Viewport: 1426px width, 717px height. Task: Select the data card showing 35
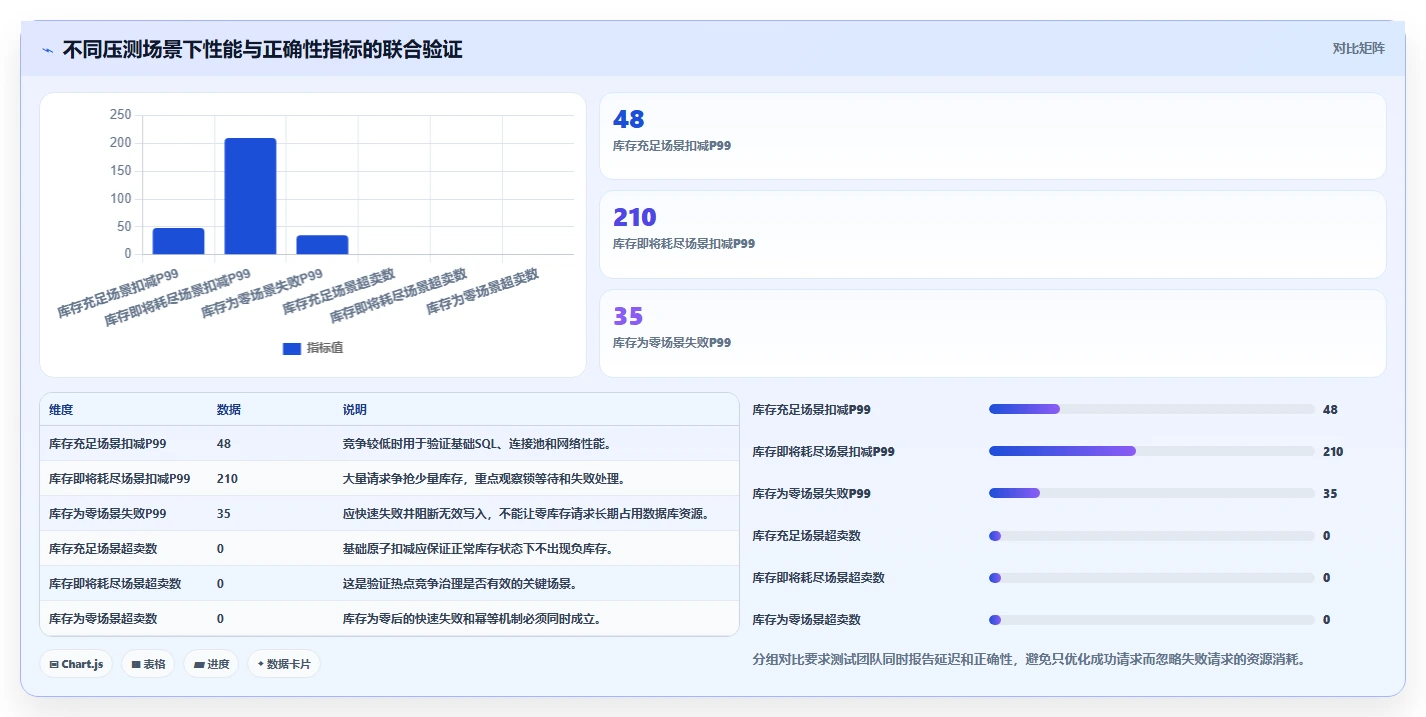point(992,333)
